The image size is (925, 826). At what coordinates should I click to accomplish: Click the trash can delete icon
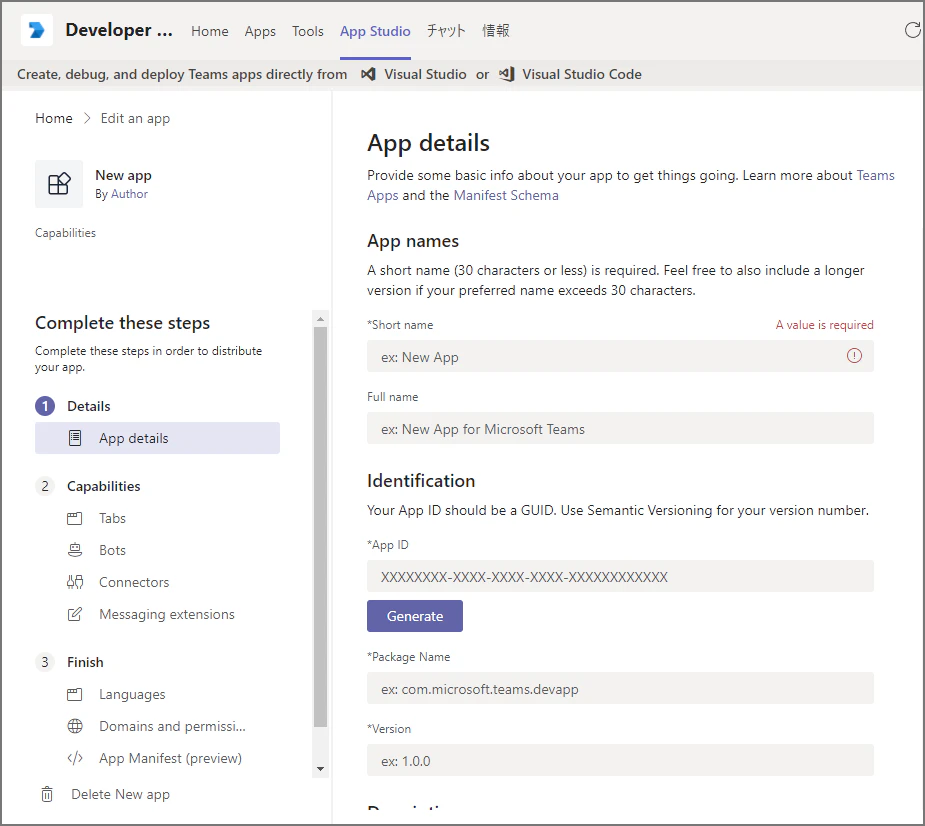point(47,794)
